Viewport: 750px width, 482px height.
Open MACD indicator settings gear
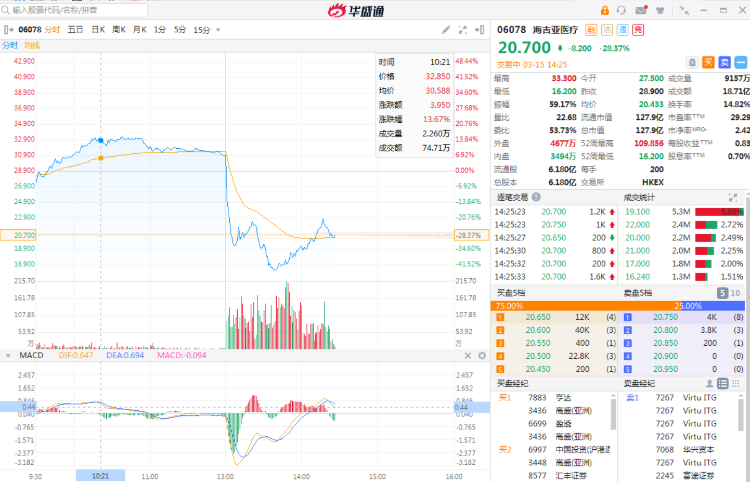482,355
